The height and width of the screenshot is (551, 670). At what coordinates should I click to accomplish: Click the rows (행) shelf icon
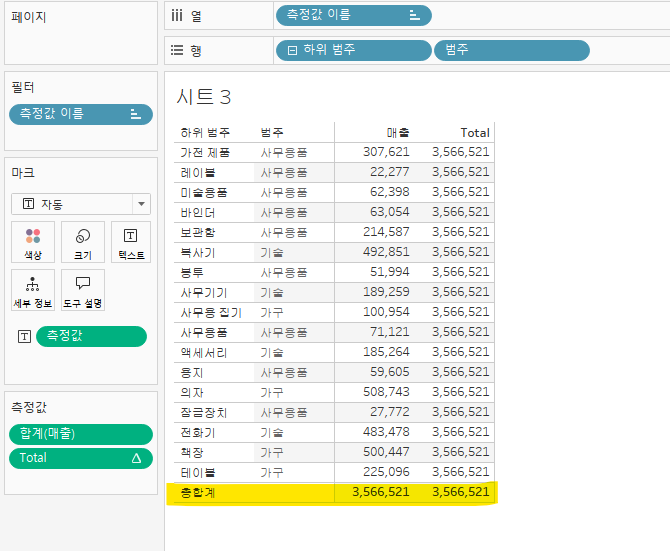[x=177, y=50]
